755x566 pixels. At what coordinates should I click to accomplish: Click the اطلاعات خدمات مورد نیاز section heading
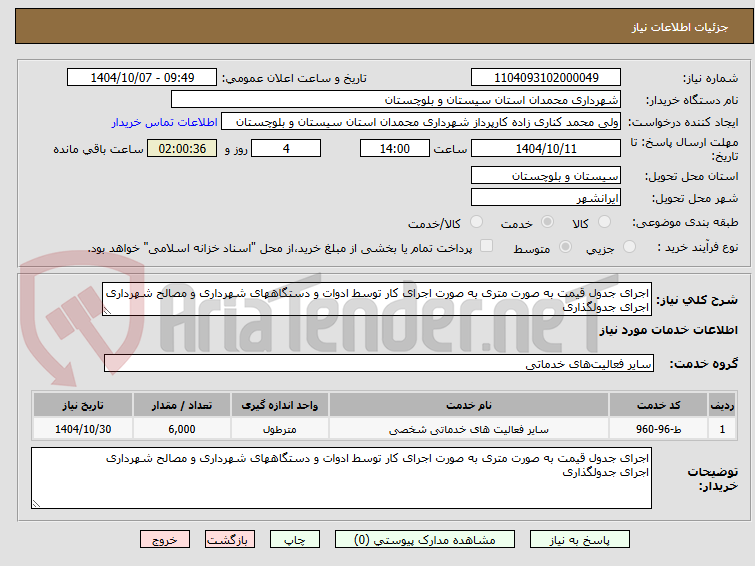(x=668, y=330)
